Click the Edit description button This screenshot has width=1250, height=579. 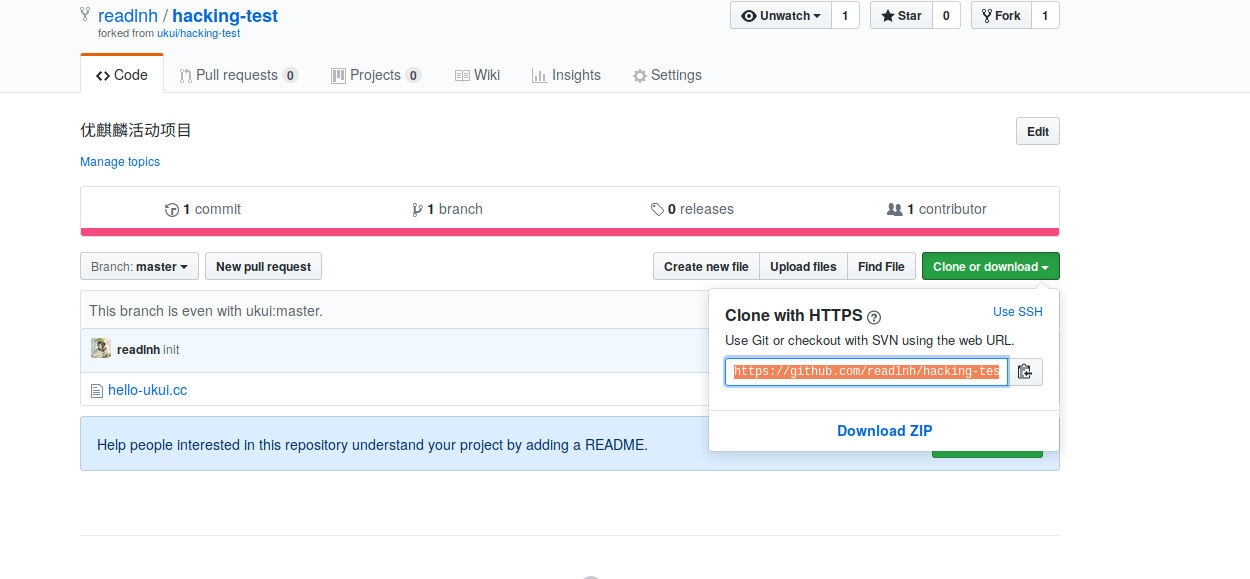click(x=1038, y=132)
